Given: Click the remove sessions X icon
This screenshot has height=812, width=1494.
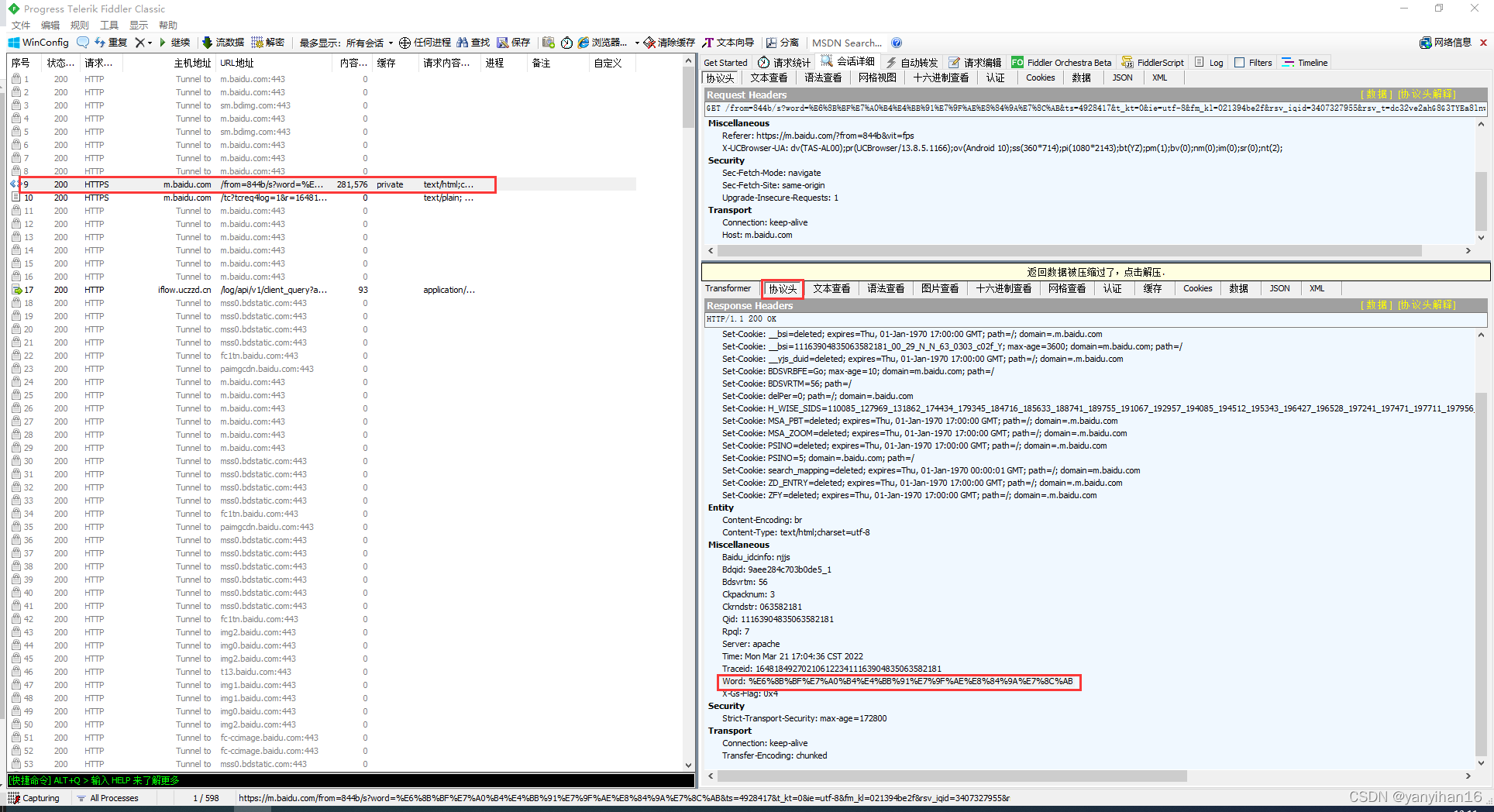Looking at the screenshot, I should pos(139,43).
